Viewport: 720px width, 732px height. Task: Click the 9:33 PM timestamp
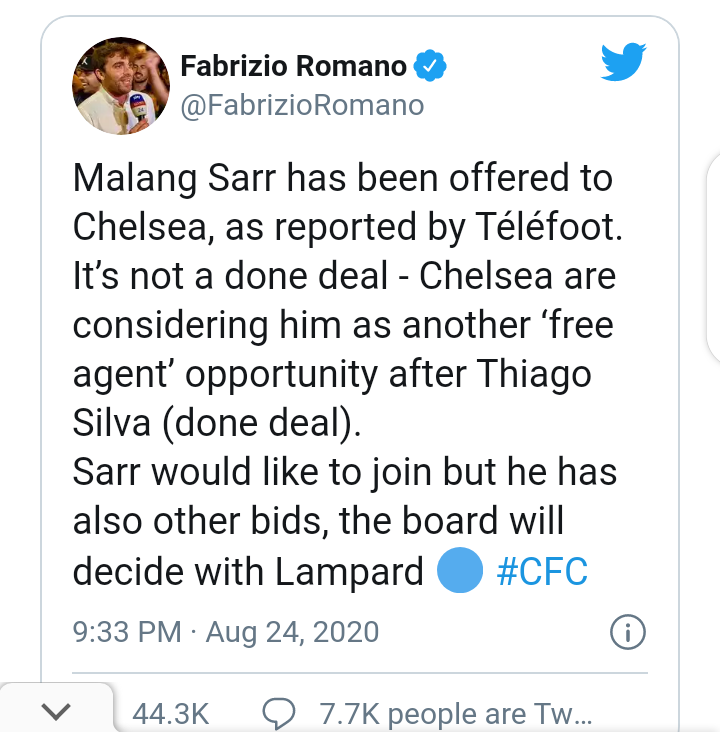(127, 632)
